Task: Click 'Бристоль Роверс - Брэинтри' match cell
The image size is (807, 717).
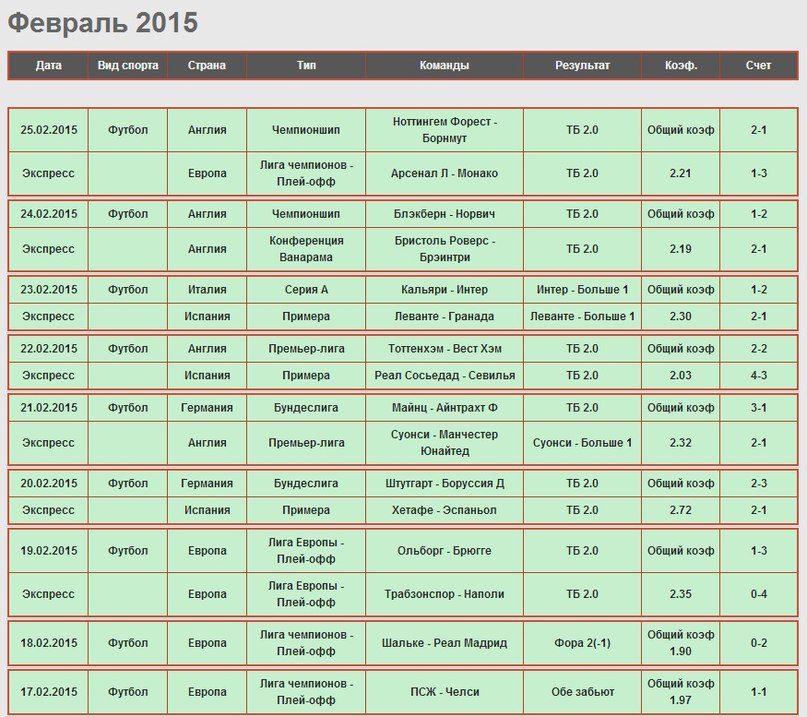Action: [444, 249]
